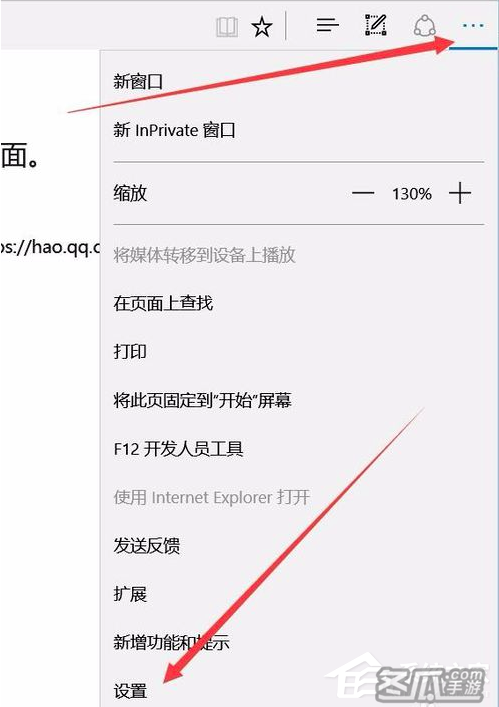Make a web note with pen icon
This screenshot has height=707, width=499.
pos(375,25)
